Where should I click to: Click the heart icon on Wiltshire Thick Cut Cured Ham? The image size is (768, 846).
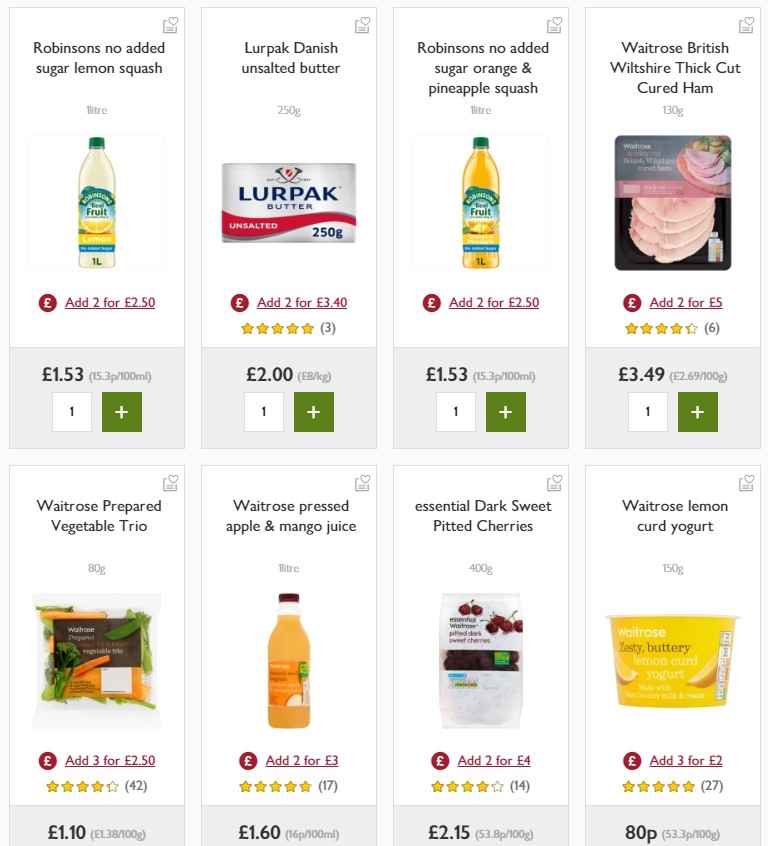[746, 25]
